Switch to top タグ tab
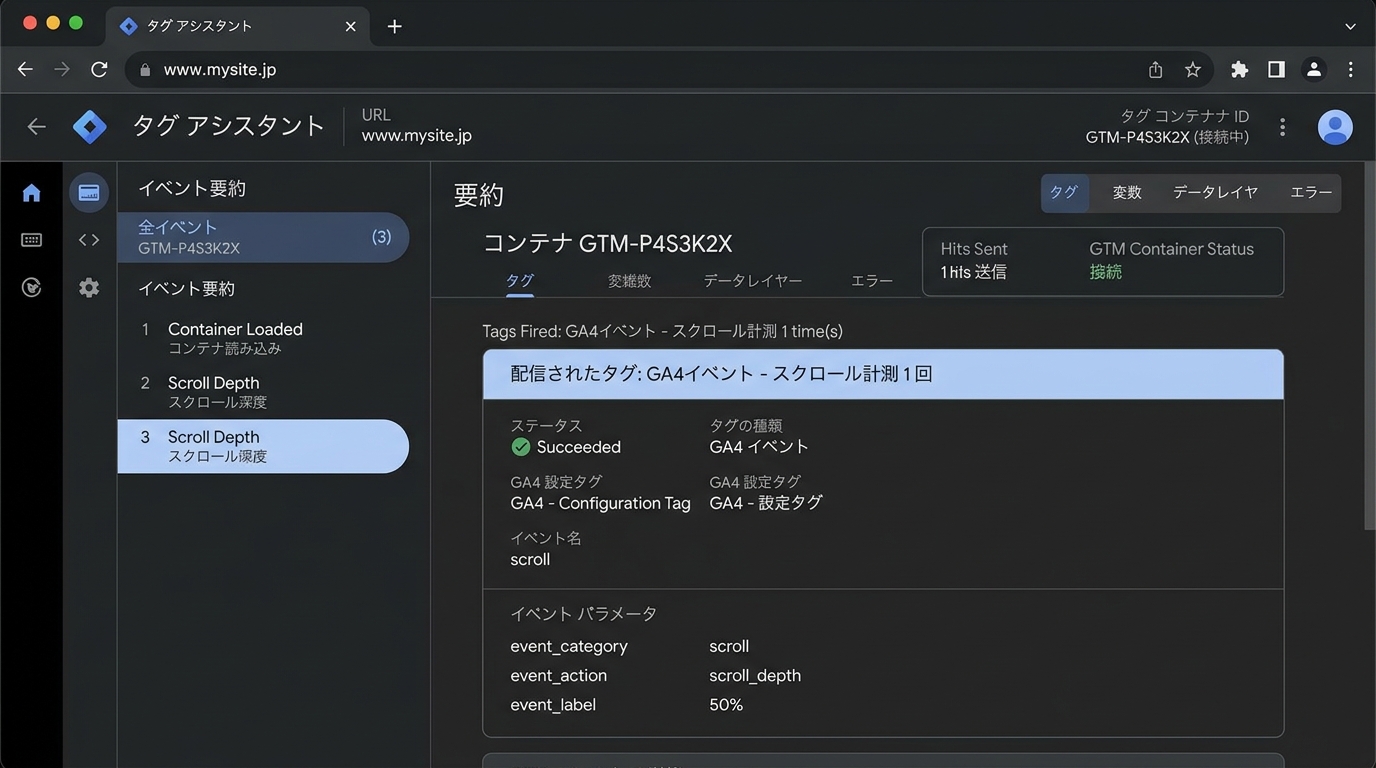 click(x=1064, y=193)
